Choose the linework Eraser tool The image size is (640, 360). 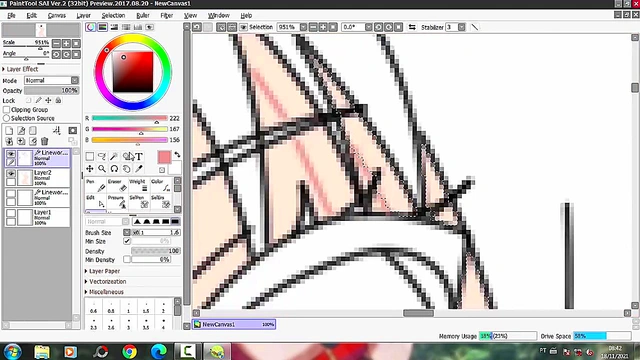pyautogui.click(x=118, y=185)
